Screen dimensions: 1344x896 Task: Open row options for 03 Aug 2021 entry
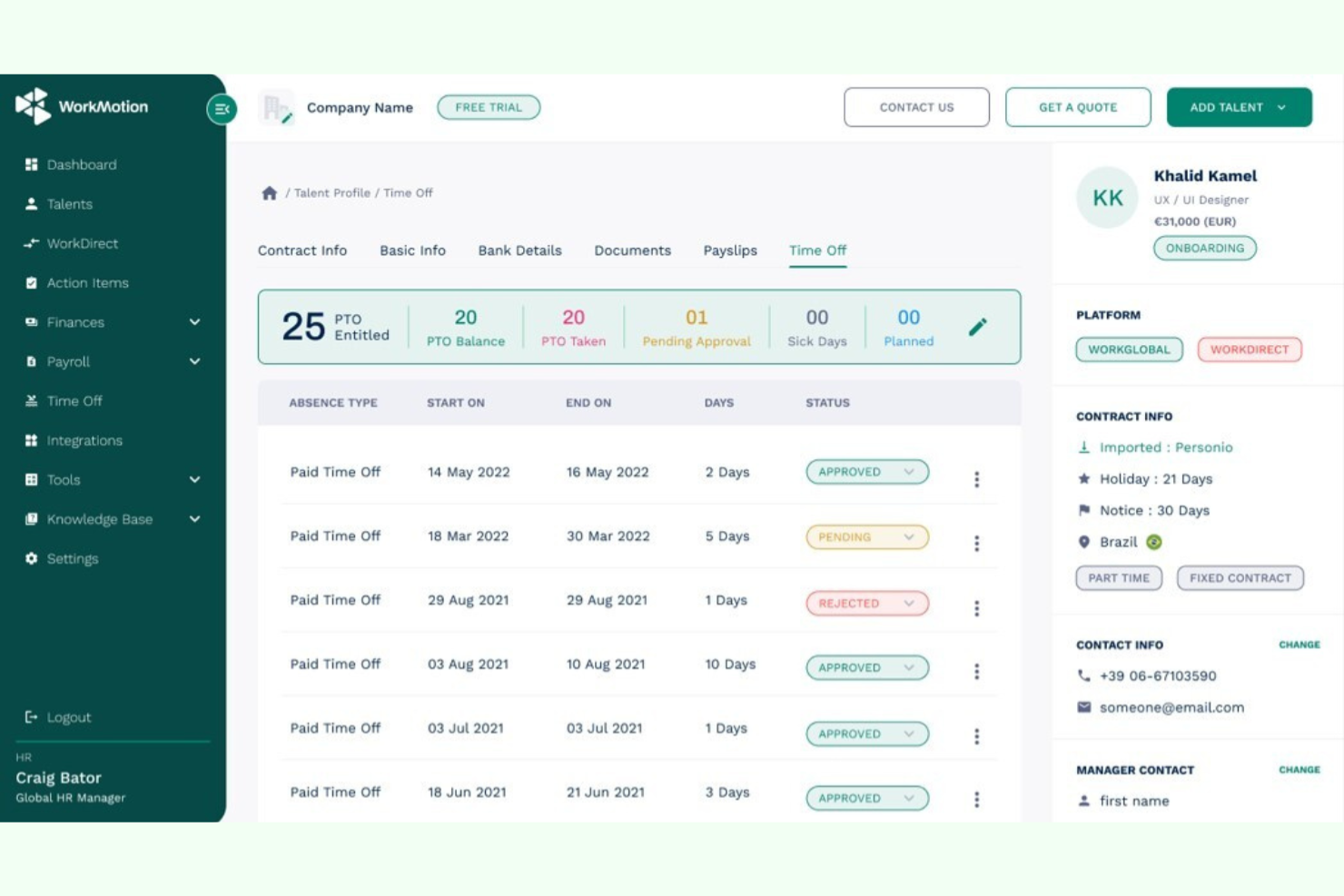pyautogui.click(x=976, y=671)
